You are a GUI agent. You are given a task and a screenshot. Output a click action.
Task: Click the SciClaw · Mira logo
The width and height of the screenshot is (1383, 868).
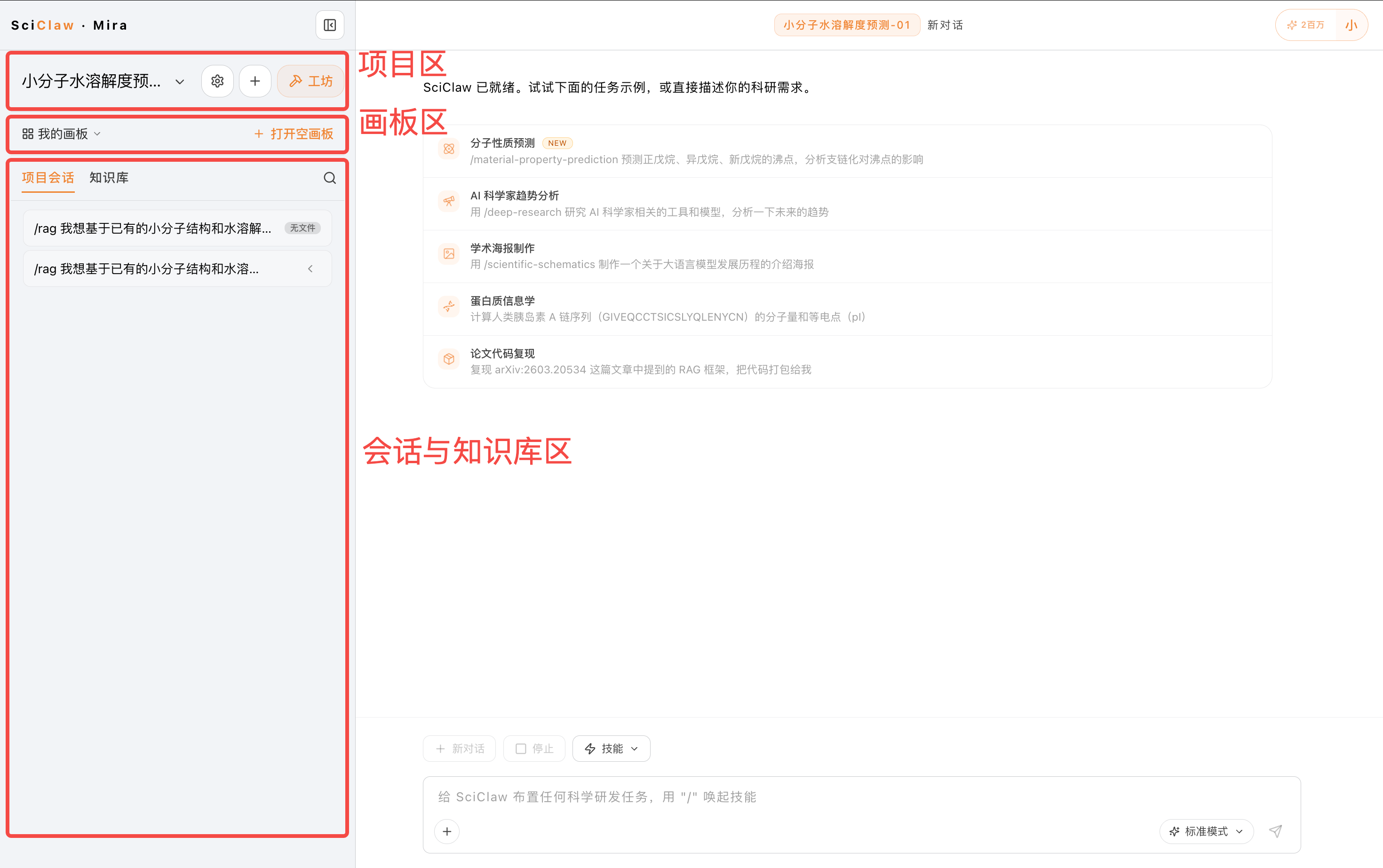[x=70, y=25]
